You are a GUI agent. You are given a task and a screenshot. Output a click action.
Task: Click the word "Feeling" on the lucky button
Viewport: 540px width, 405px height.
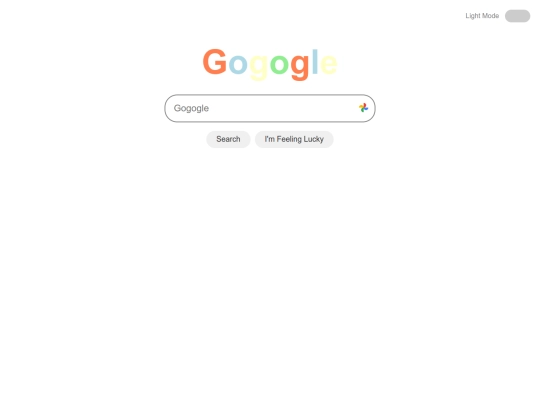click(289, 139)
